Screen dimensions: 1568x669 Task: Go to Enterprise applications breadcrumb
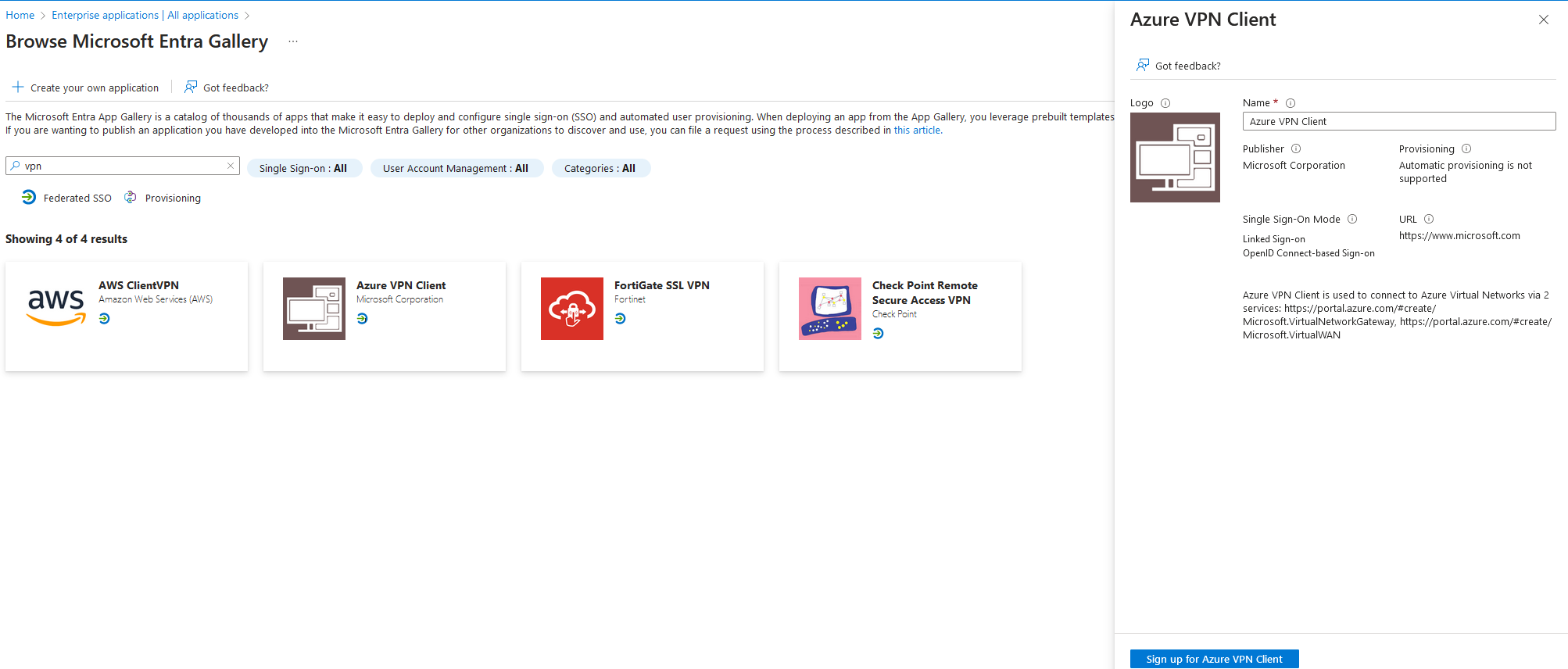pos(145,15)
